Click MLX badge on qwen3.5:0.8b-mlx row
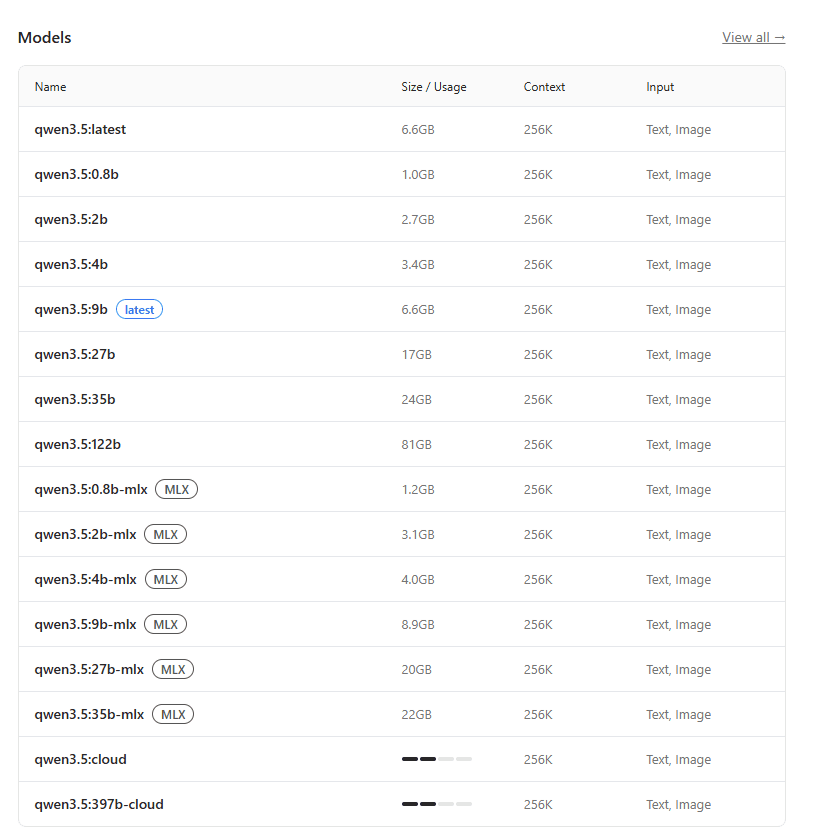This screenshot has height=839, width=823. pos(177,489)
